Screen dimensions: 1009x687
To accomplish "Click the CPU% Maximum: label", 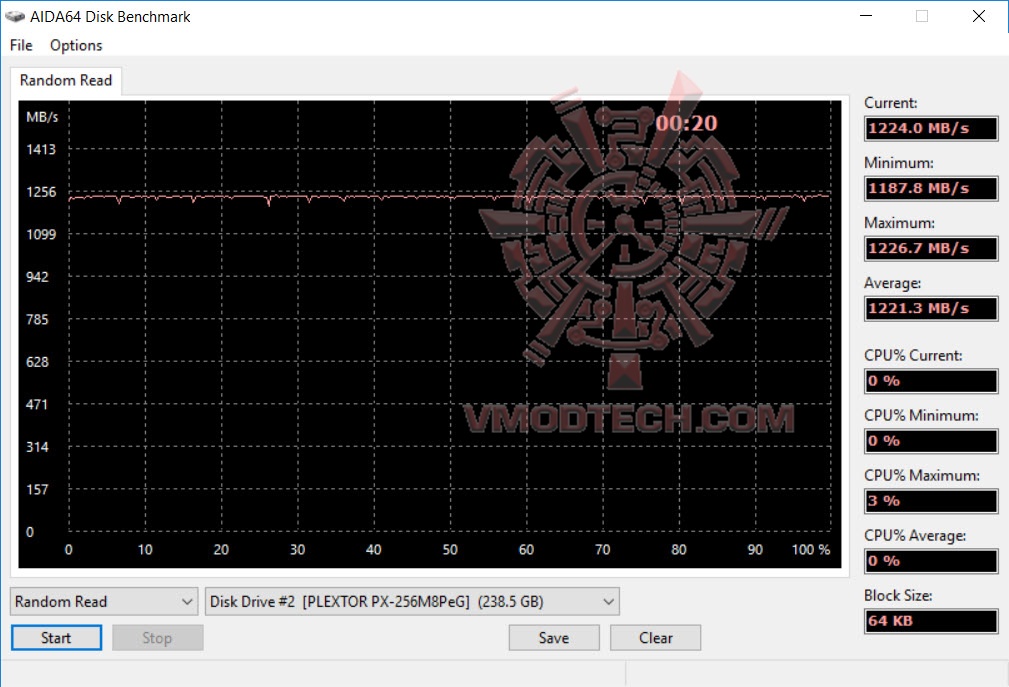I will [x=921, y=475].
